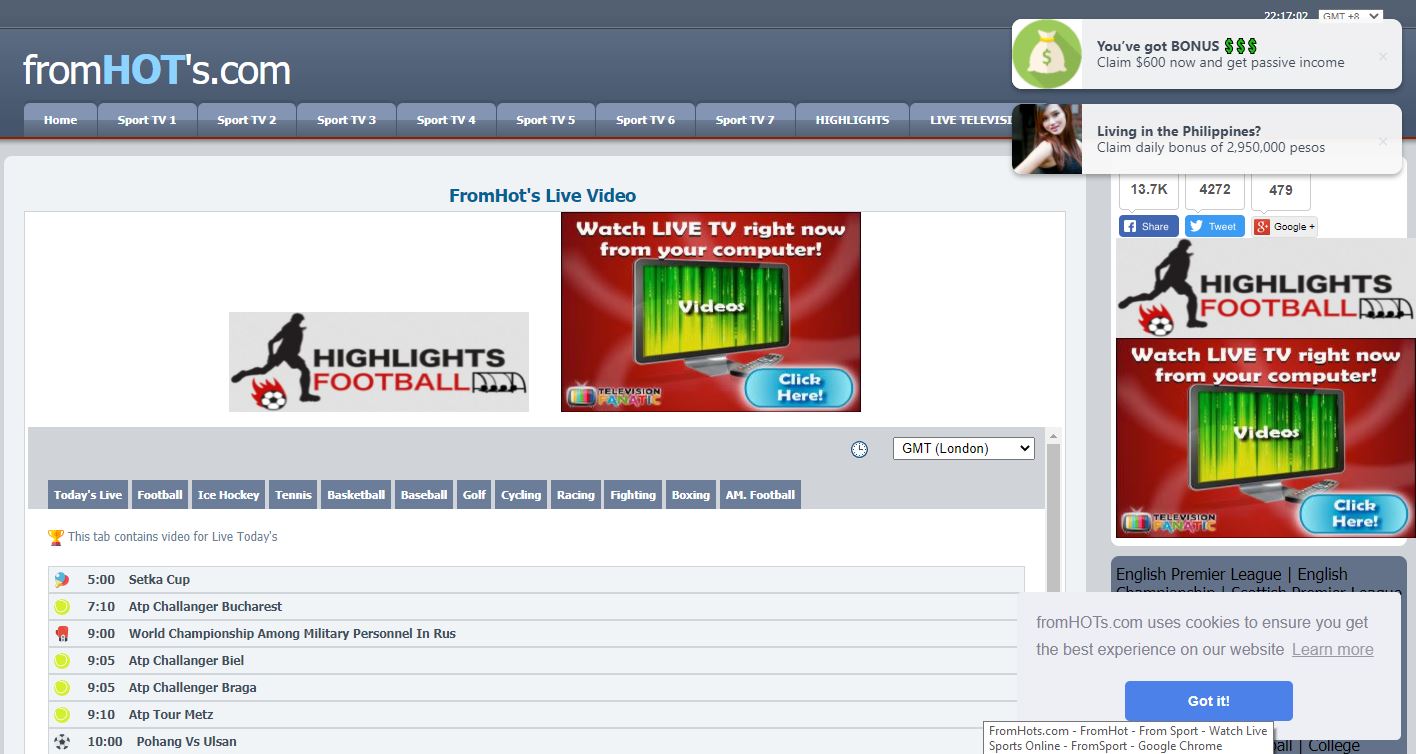
Task: Click the Setka Cup table tennis icon
Action: click(x=62, y=579)
